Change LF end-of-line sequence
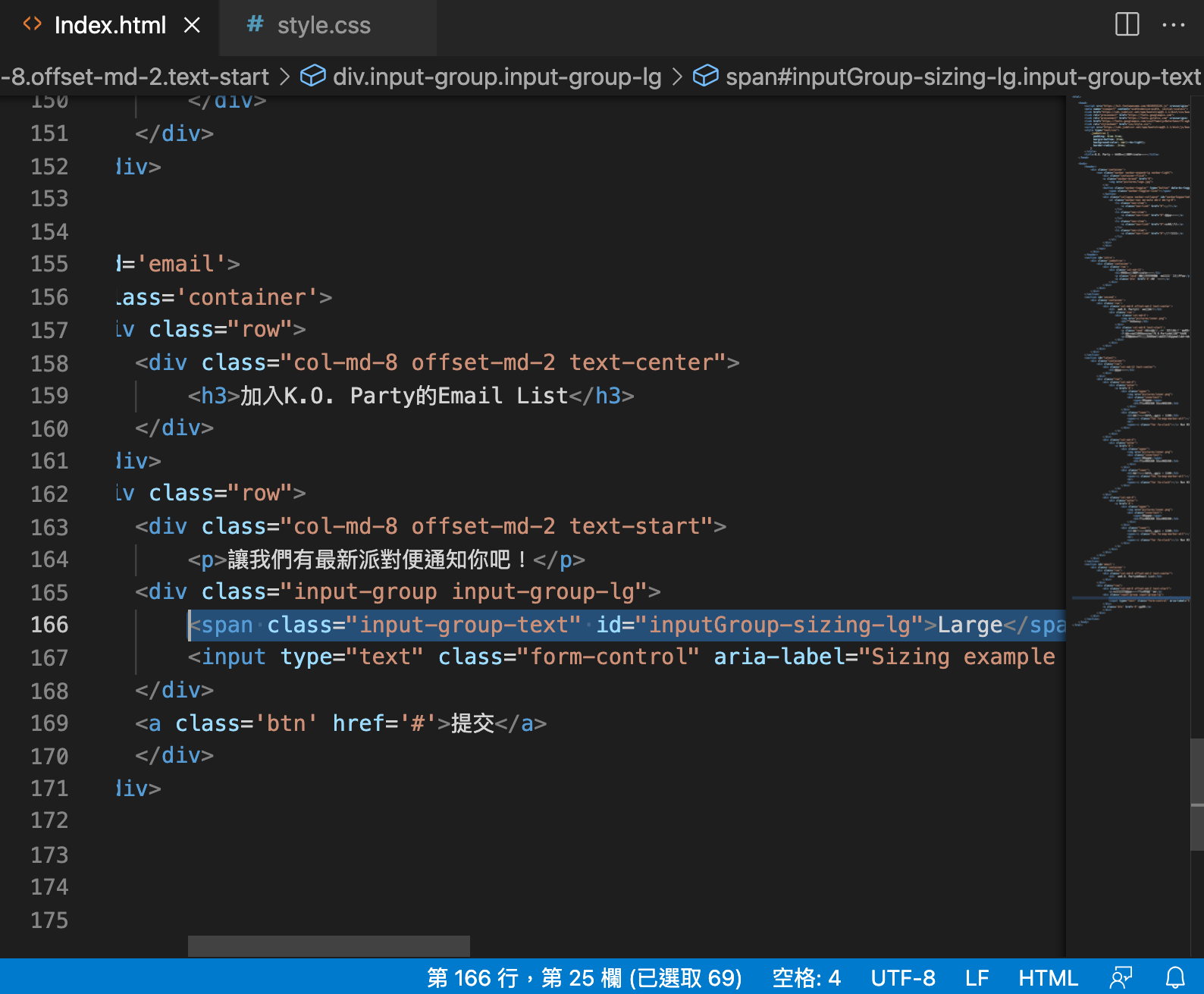 pos(977,977)
